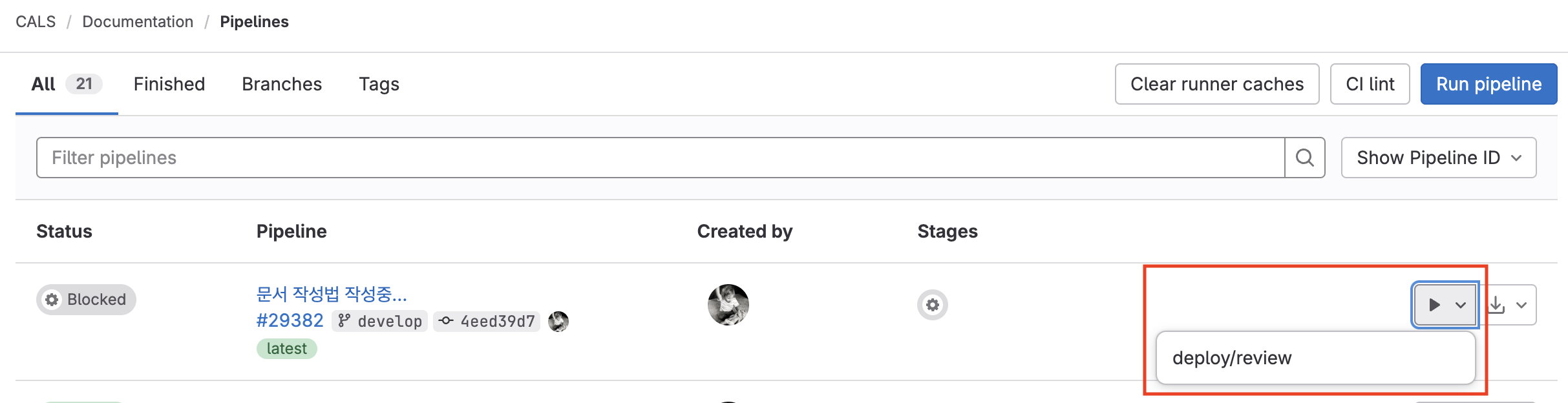Viewport: 1568px width, 403px height.
Task: Click Clear runner caches button
Action: pyautogui.click(x=1216, y=84)
